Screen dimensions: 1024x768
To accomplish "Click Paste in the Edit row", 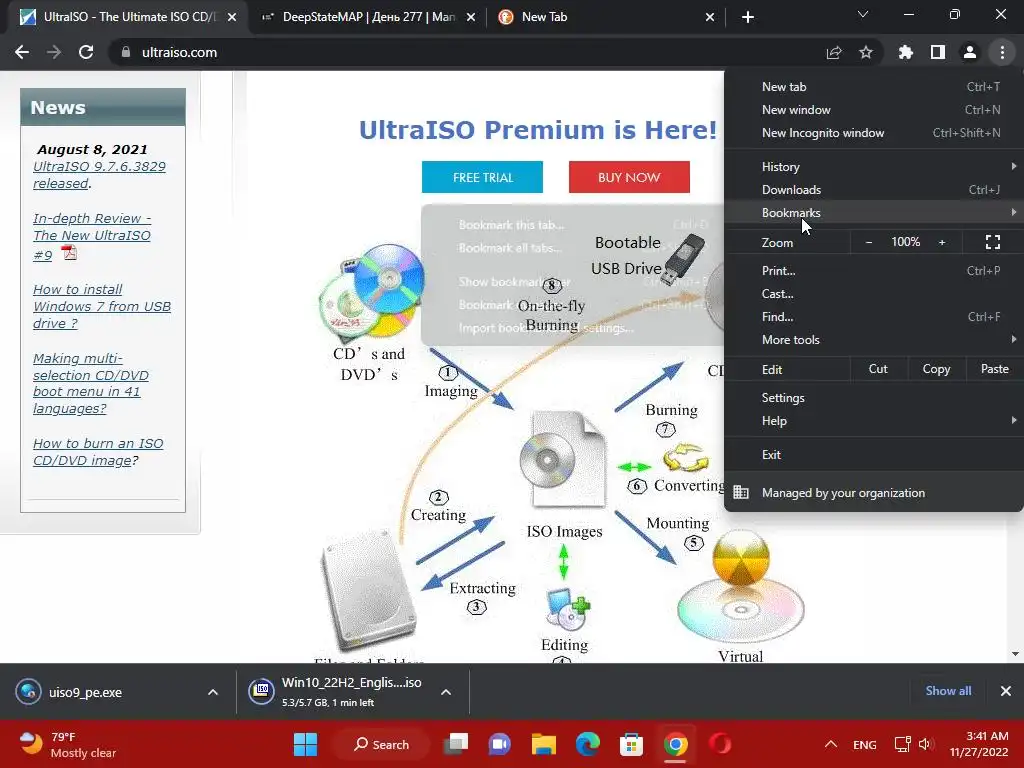I will (994, 369).
